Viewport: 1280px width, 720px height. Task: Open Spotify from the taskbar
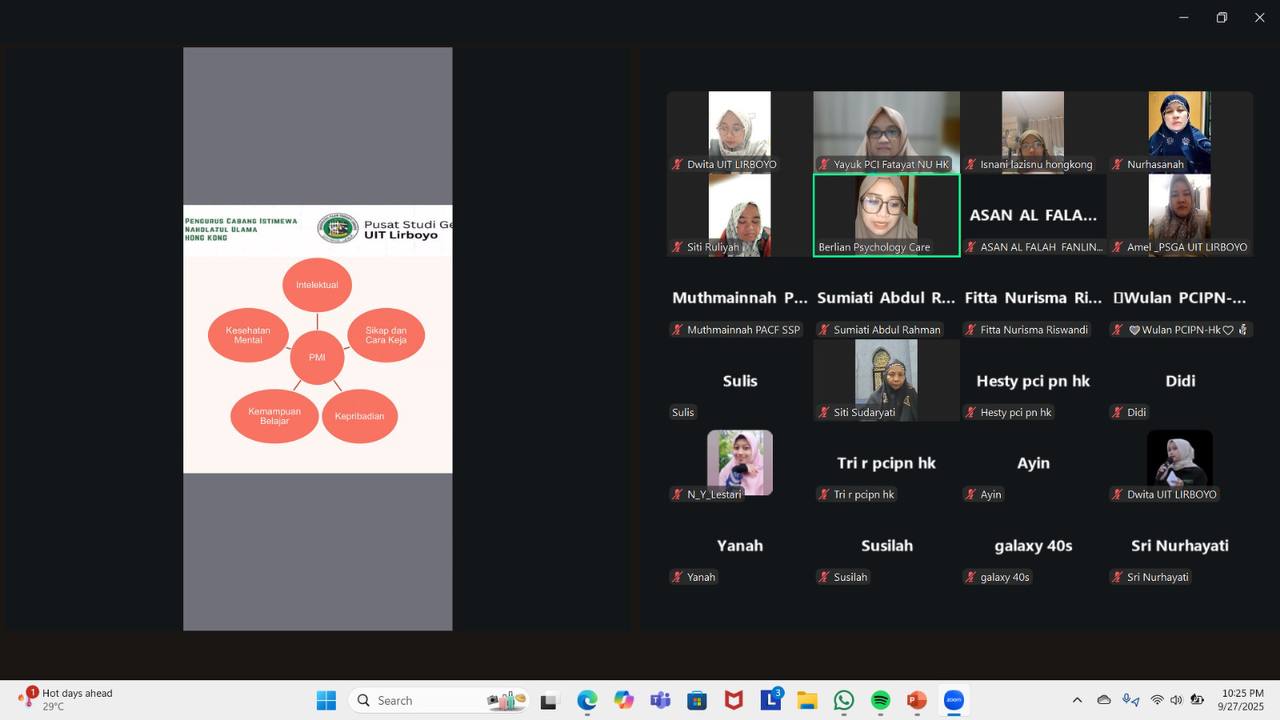click(x=880, y=700)
